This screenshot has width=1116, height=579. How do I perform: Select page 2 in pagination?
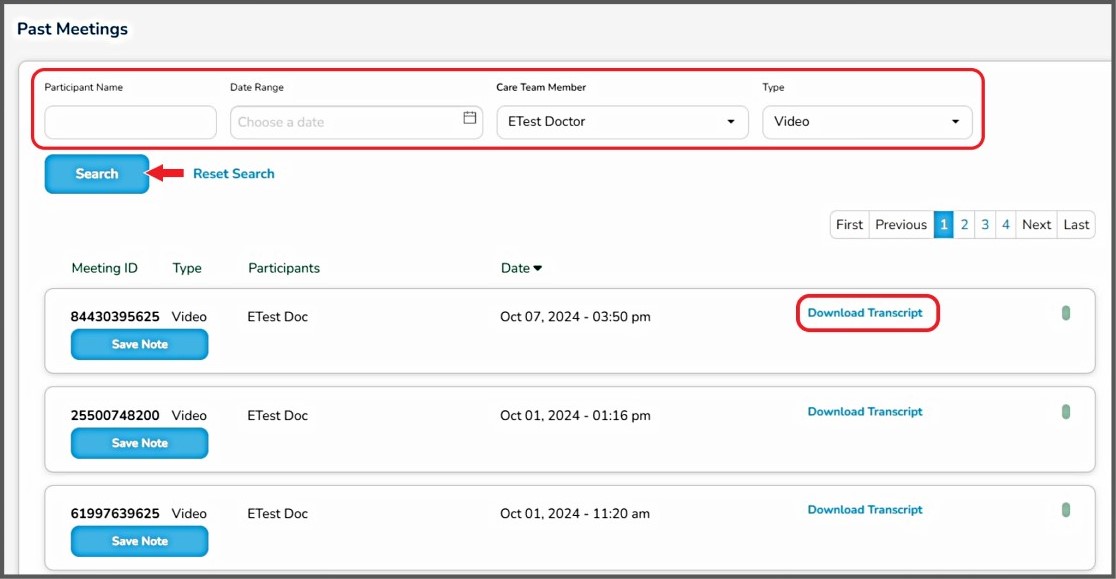point(964,225)
